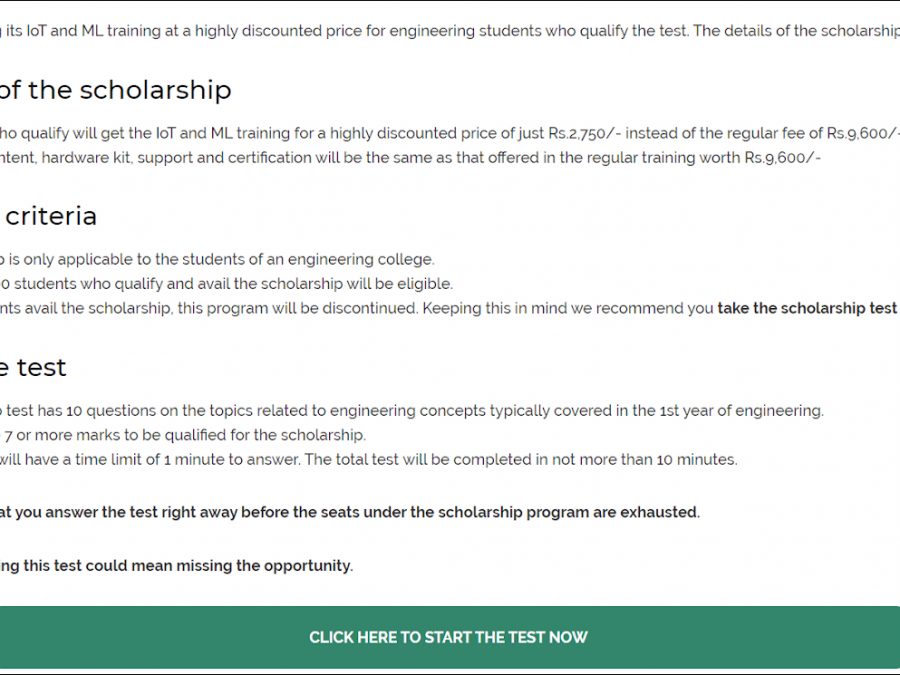Click the green start test now button
Image resolution: width=900 pixels, height=675 pixels.
448,637
